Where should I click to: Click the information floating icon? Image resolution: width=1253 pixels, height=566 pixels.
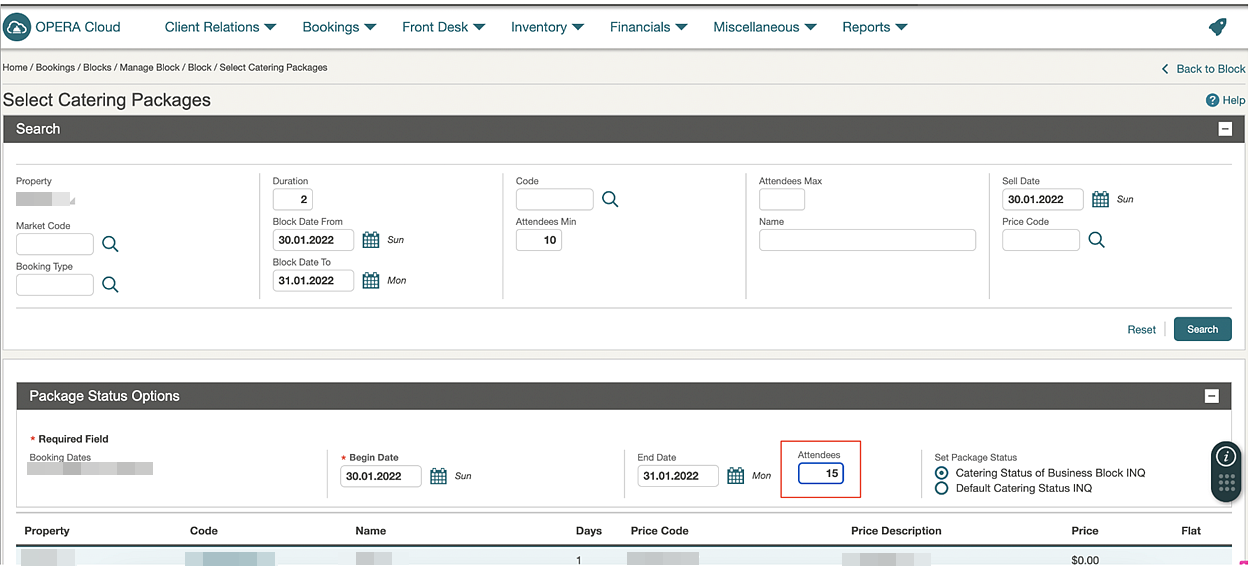coord(1226,457)
